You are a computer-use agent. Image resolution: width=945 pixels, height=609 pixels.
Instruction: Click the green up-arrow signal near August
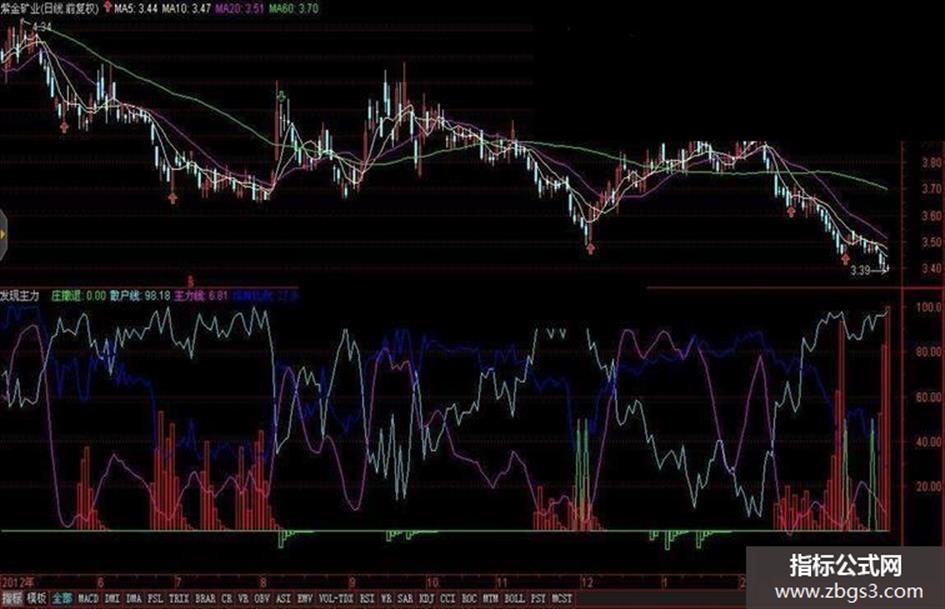tap(281, 96)
